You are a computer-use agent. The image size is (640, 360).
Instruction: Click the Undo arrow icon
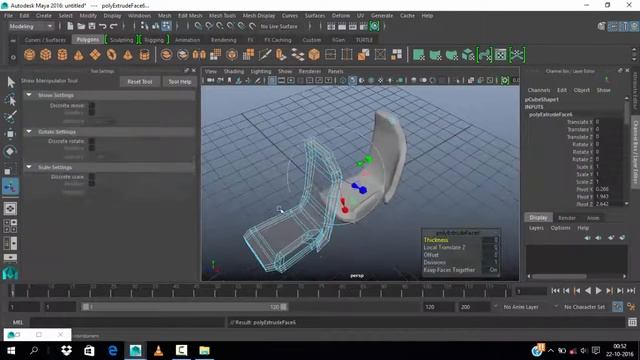102,26
